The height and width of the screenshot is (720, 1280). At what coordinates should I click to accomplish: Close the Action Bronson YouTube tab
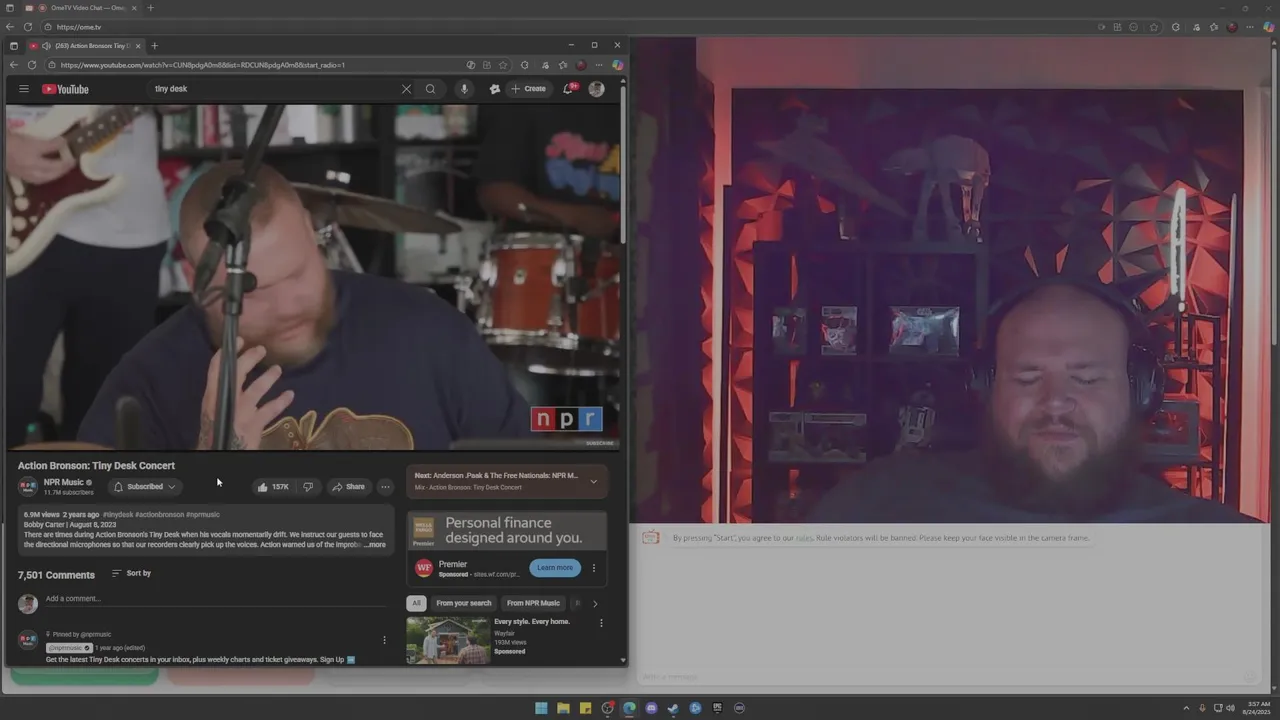pyautogui.click(x=138, y=45)
